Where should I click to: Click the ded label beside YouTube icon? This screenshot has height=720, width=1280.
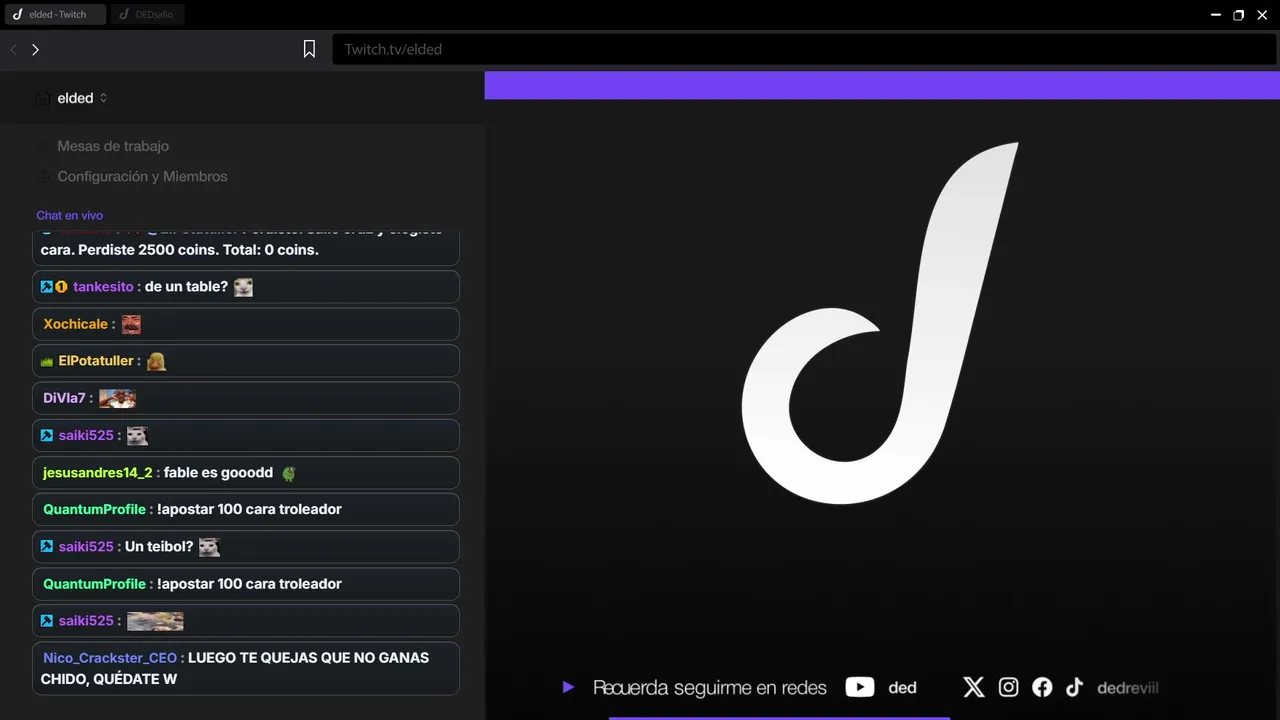click(x=903, y=688)
